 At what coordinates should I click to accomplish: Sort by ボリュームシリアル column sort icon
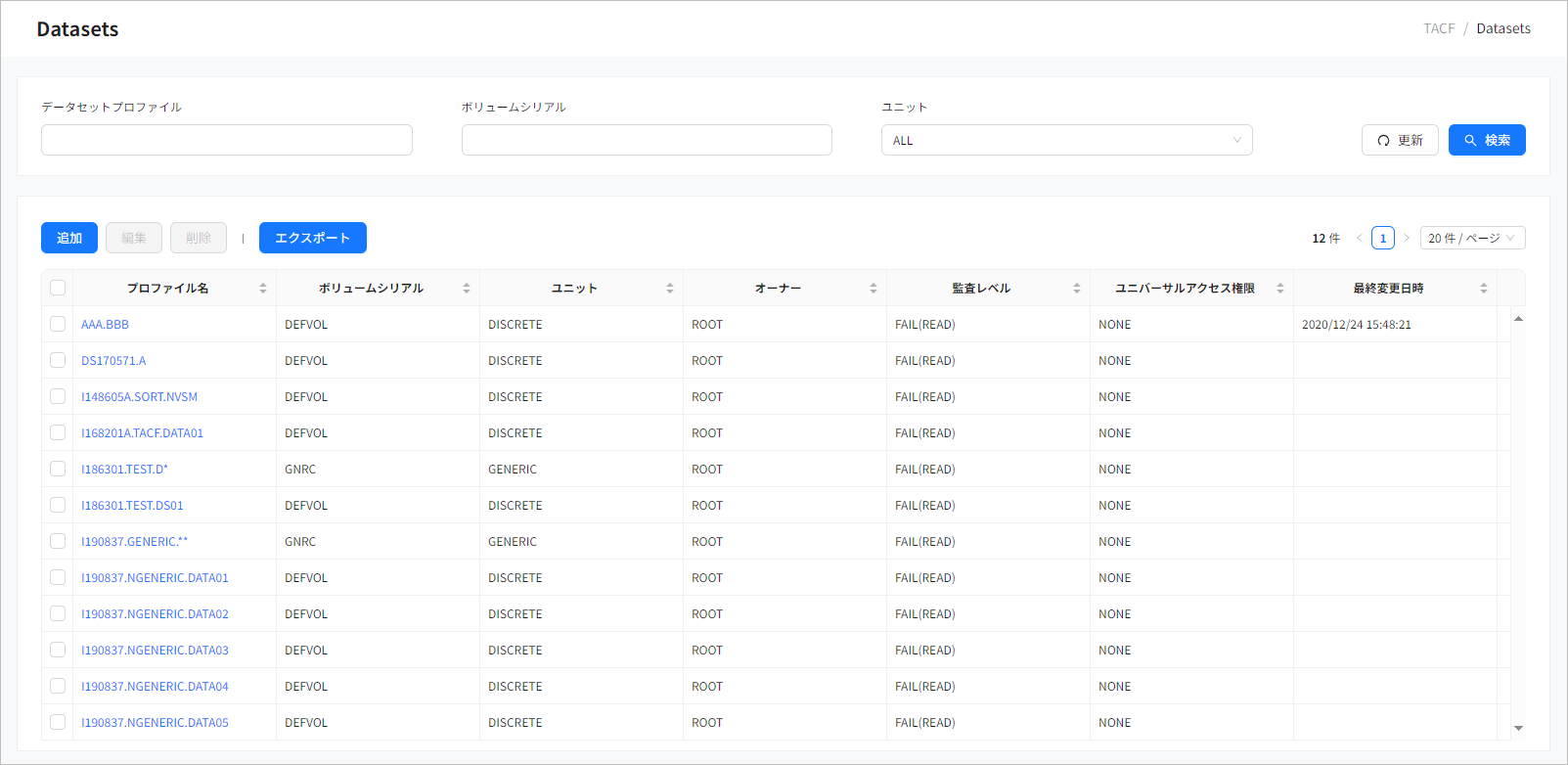click(467, 289)
